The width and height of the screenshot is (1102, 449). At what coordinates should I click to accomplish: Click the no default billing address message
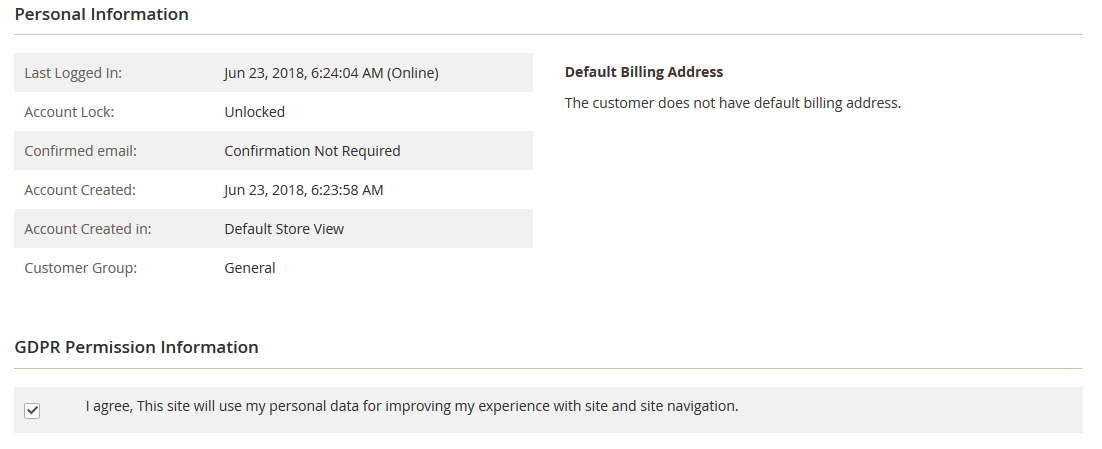click(x=732, y=103)
